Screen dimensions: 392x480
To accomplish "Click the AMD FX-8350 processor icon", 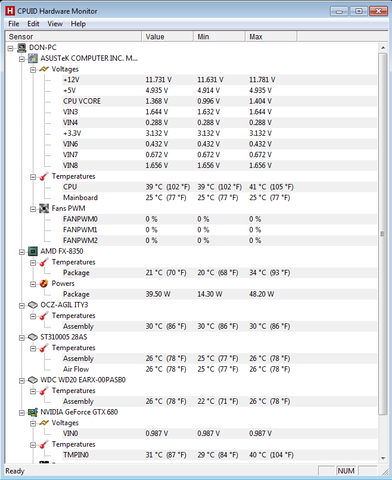I will coord(33,251).
